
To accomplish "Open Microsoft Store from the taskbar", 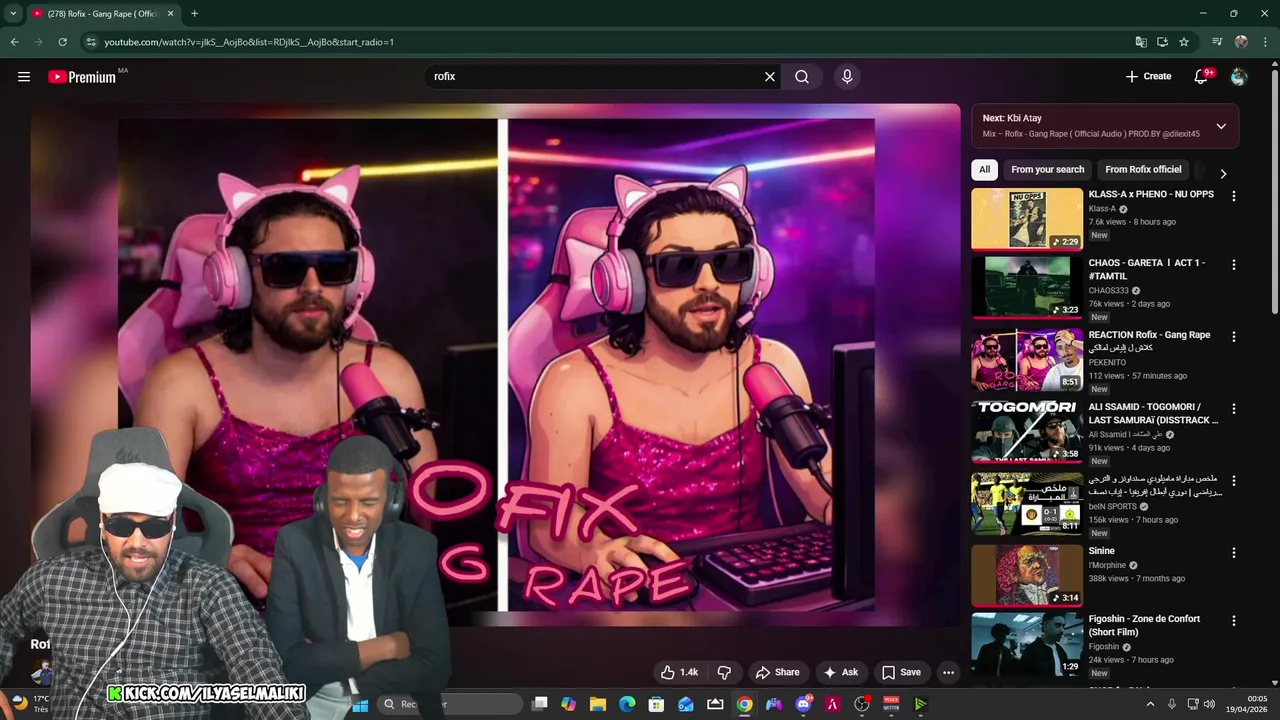I will pyautogui.click(x=656, y=704).
